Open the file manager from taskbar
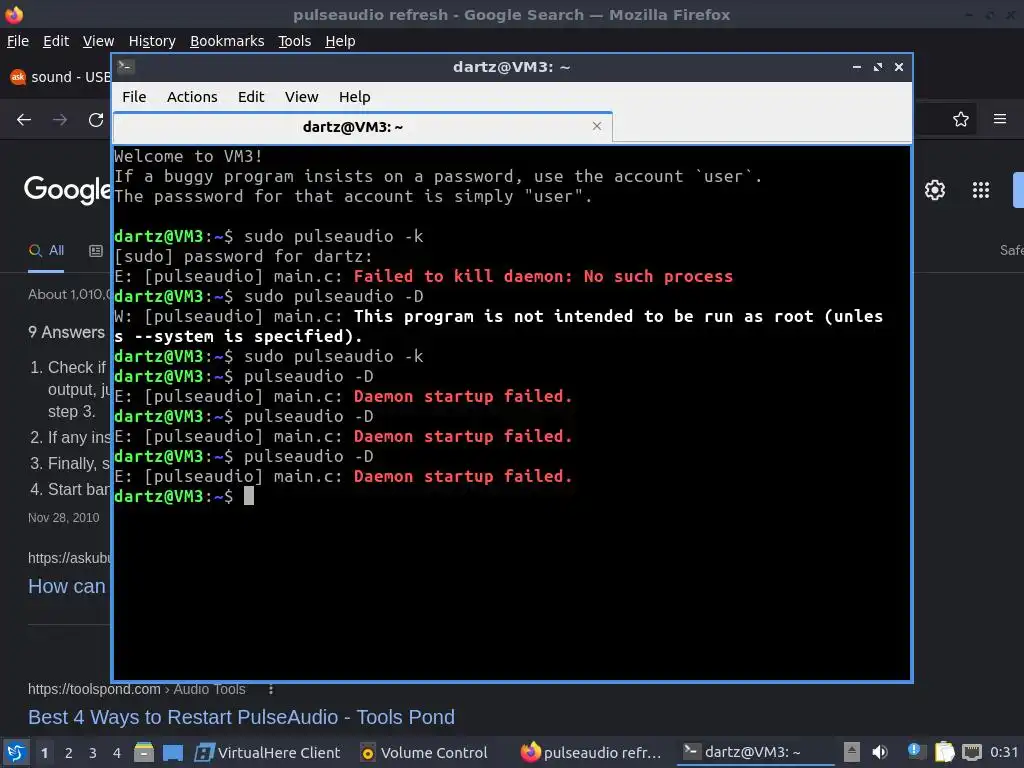This screenshot has width=1024, height=768. (144, 753)
